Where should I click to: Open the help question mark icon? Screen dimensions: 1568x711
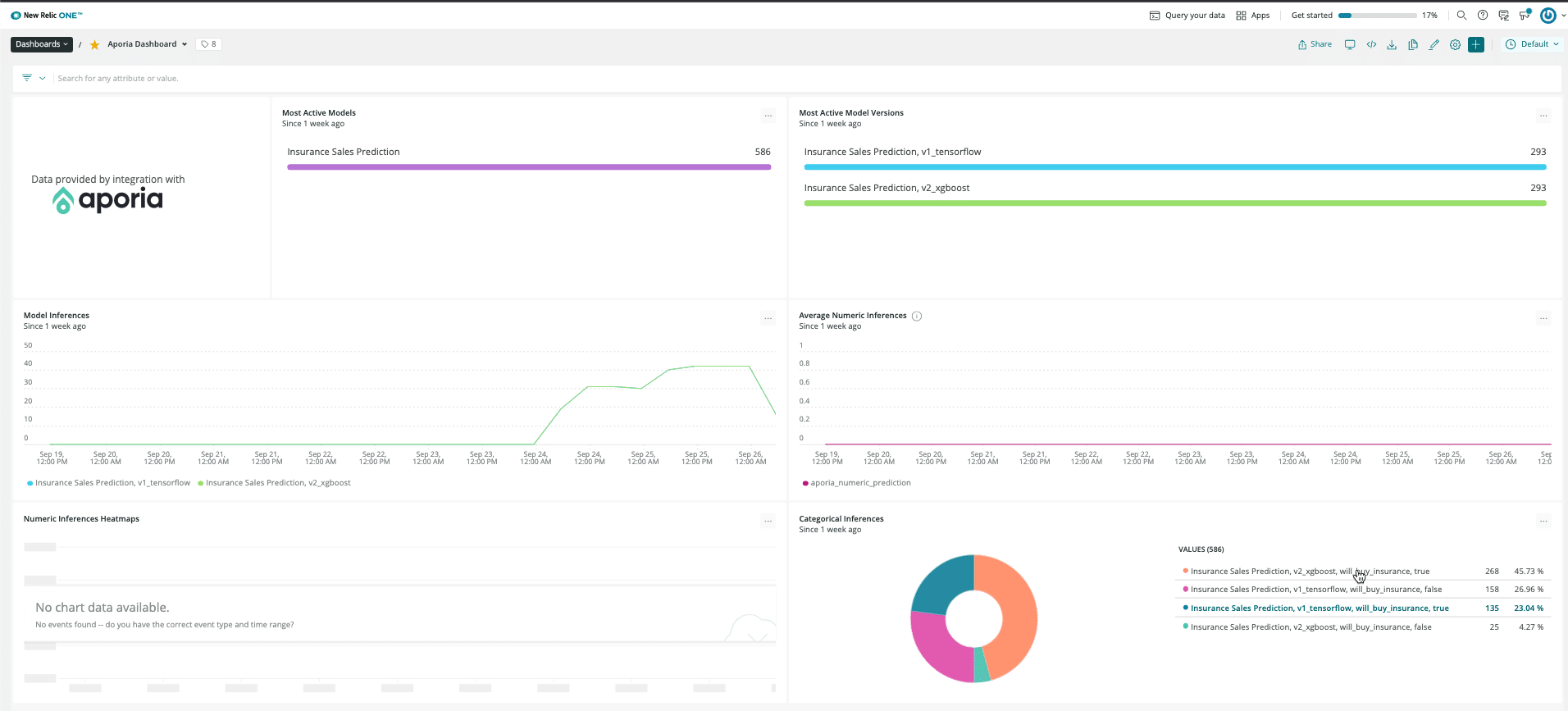pos(1483,16)
